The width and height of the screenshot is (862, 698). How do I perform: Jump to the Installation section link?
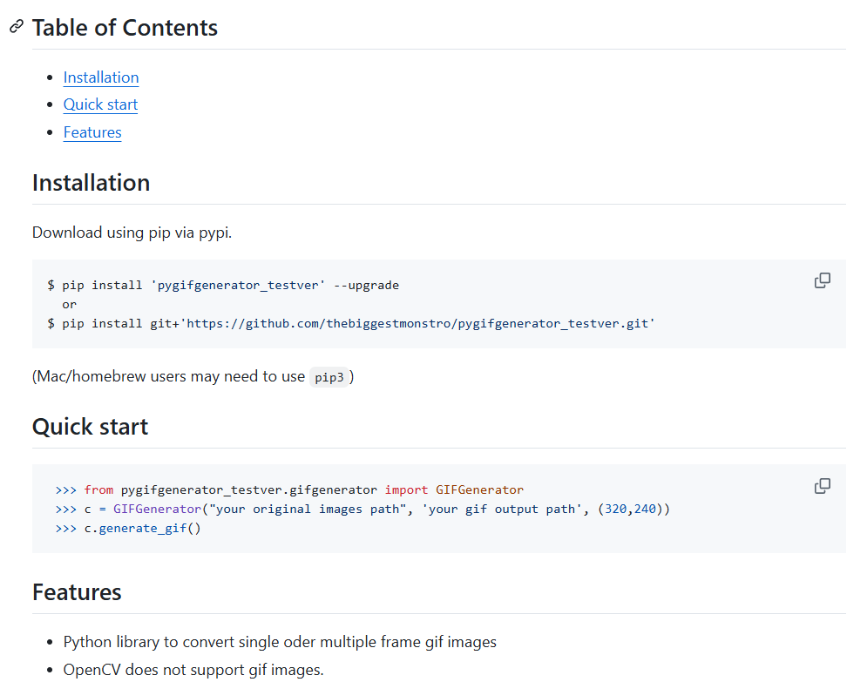(101, 77)
